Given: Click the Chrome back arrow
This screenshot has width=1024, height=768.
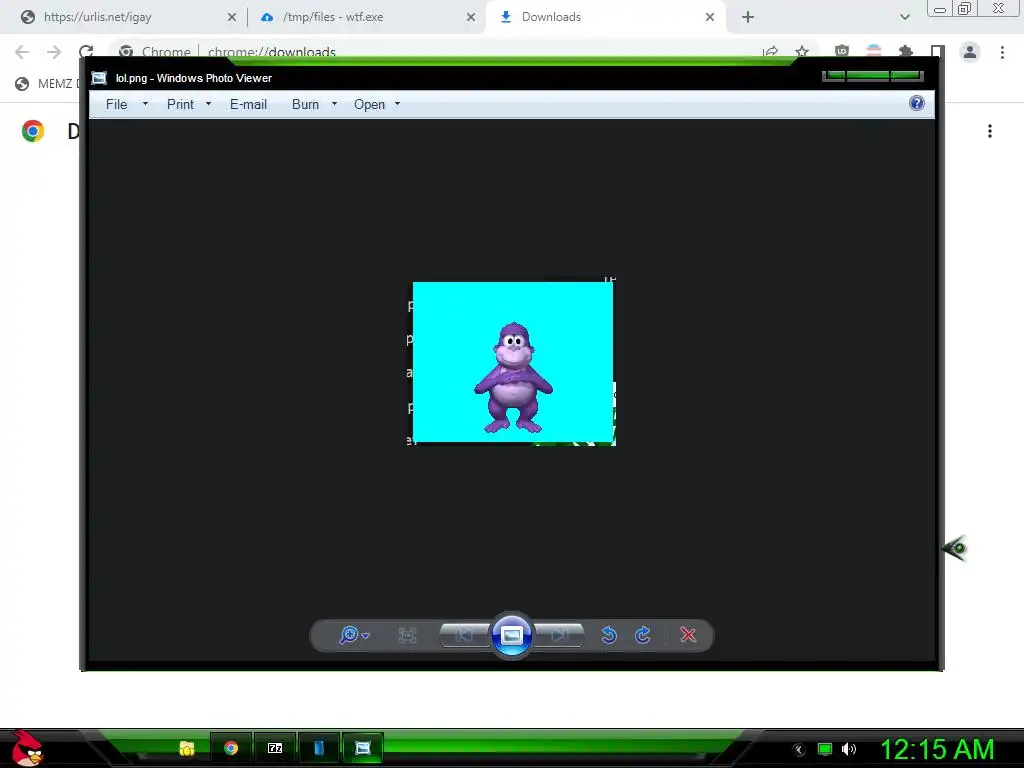Looking at the screenshot, I should point(22,52).
